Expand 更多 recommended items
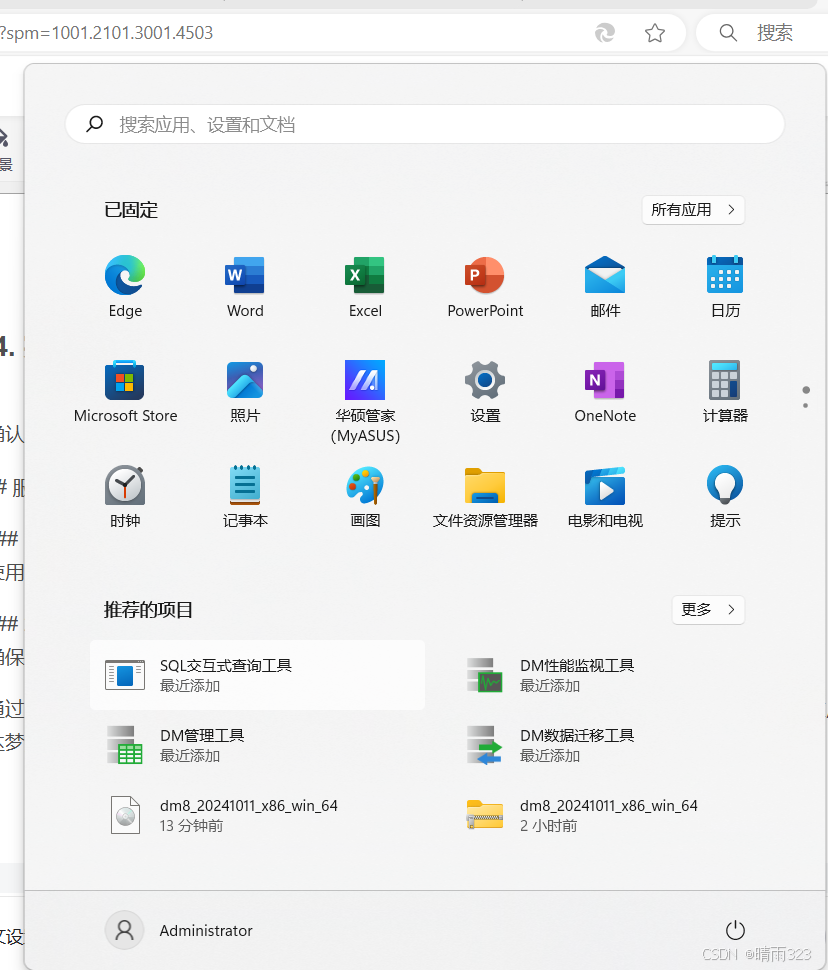Viewport: 828px width, 970px height. (x=708, y=609)
